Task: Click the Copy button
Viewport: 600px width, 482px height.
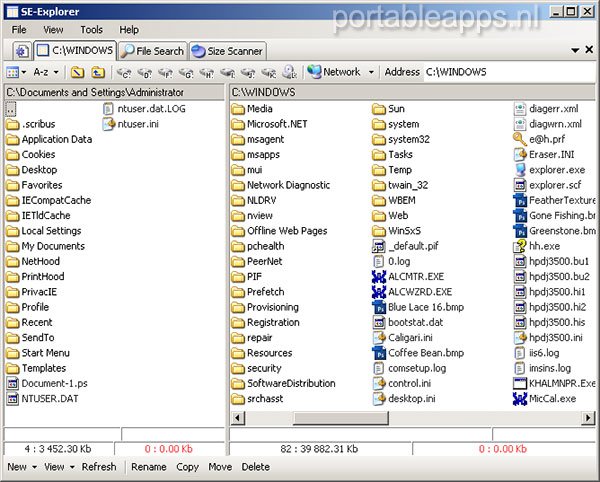Action: 187,467
